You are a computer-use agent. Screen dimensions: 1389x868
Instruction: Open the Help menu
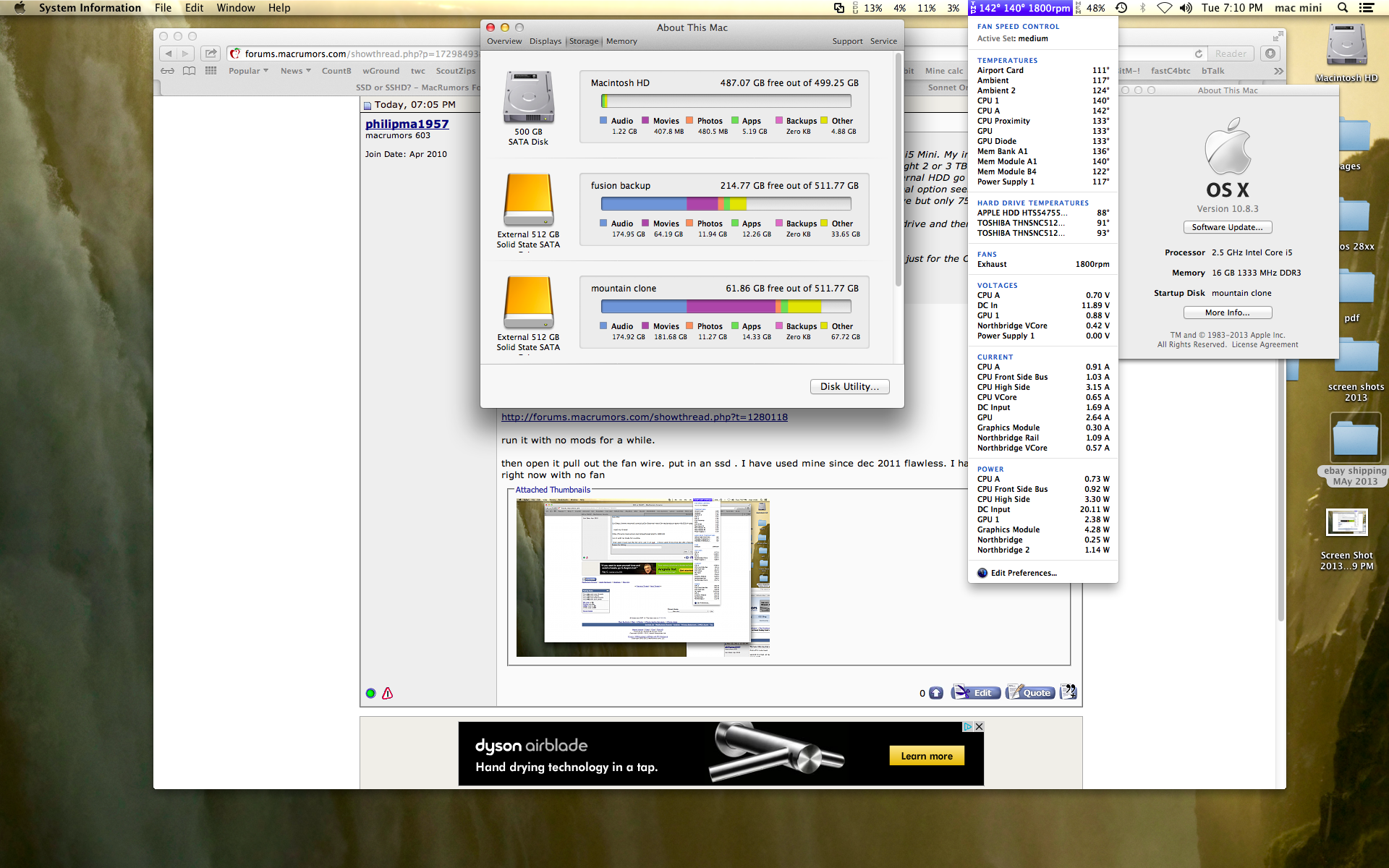click(x=279, y=8)
